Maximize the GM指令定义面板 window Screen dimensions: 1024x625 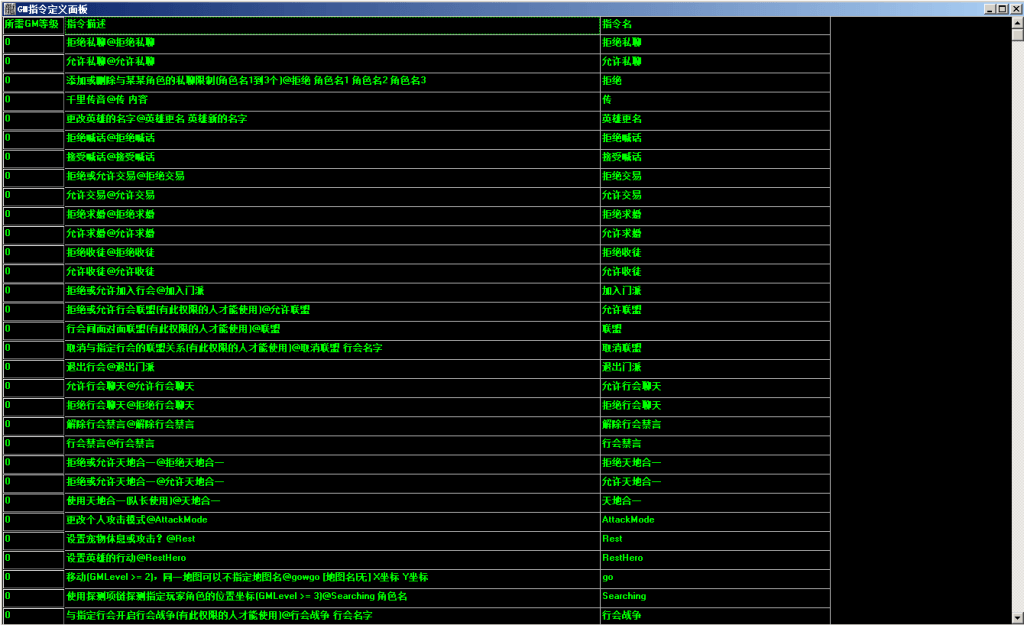(1002, 8)
